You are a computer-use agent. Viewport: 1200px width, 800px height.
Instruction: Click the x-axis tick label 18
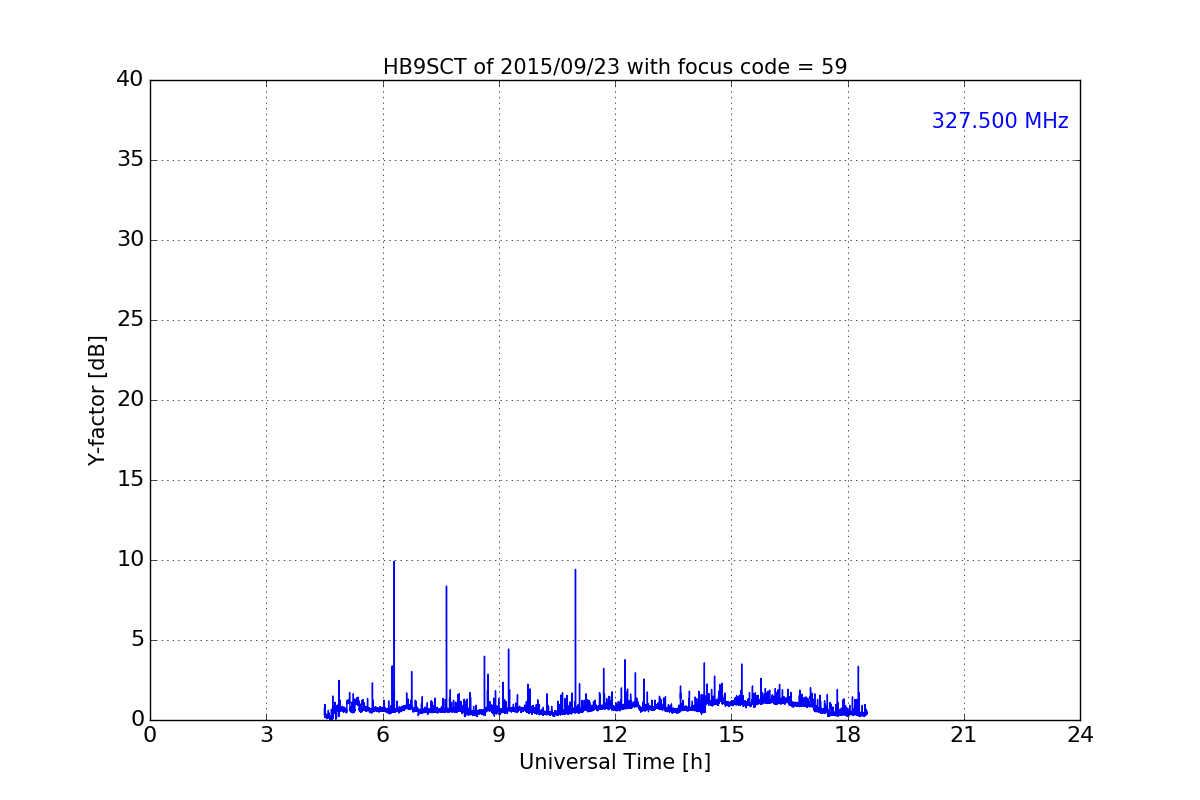848,735
